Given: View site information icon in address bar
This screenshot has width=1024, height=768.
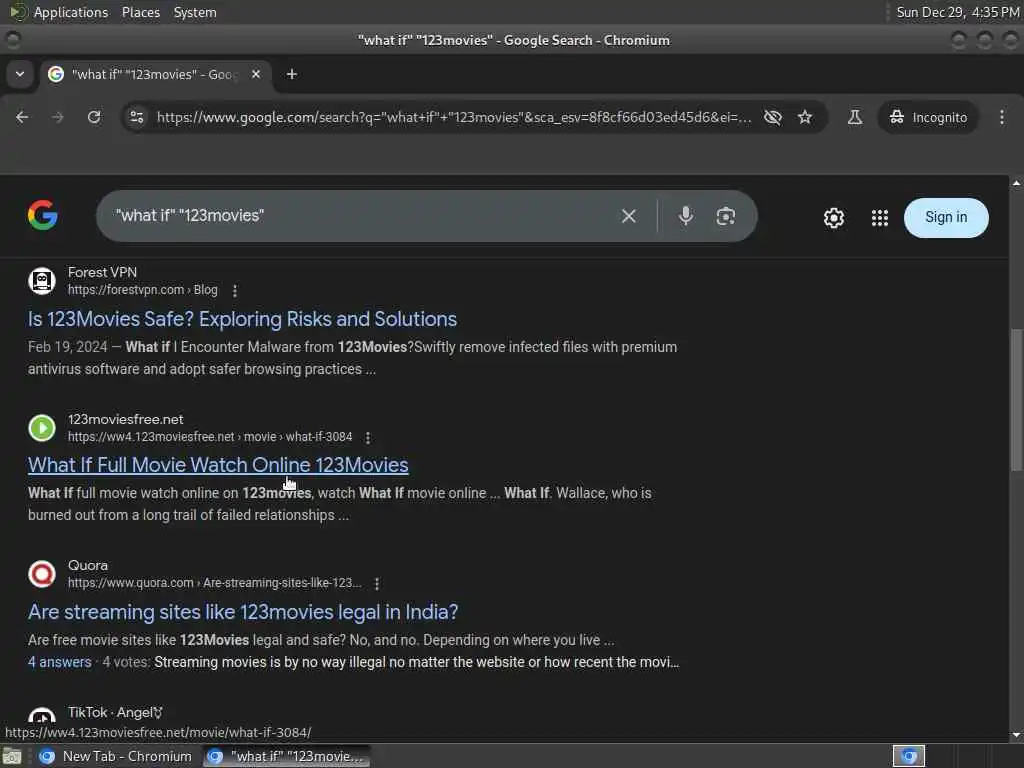Looking at the screenshot, I should [x=136, y=118].
